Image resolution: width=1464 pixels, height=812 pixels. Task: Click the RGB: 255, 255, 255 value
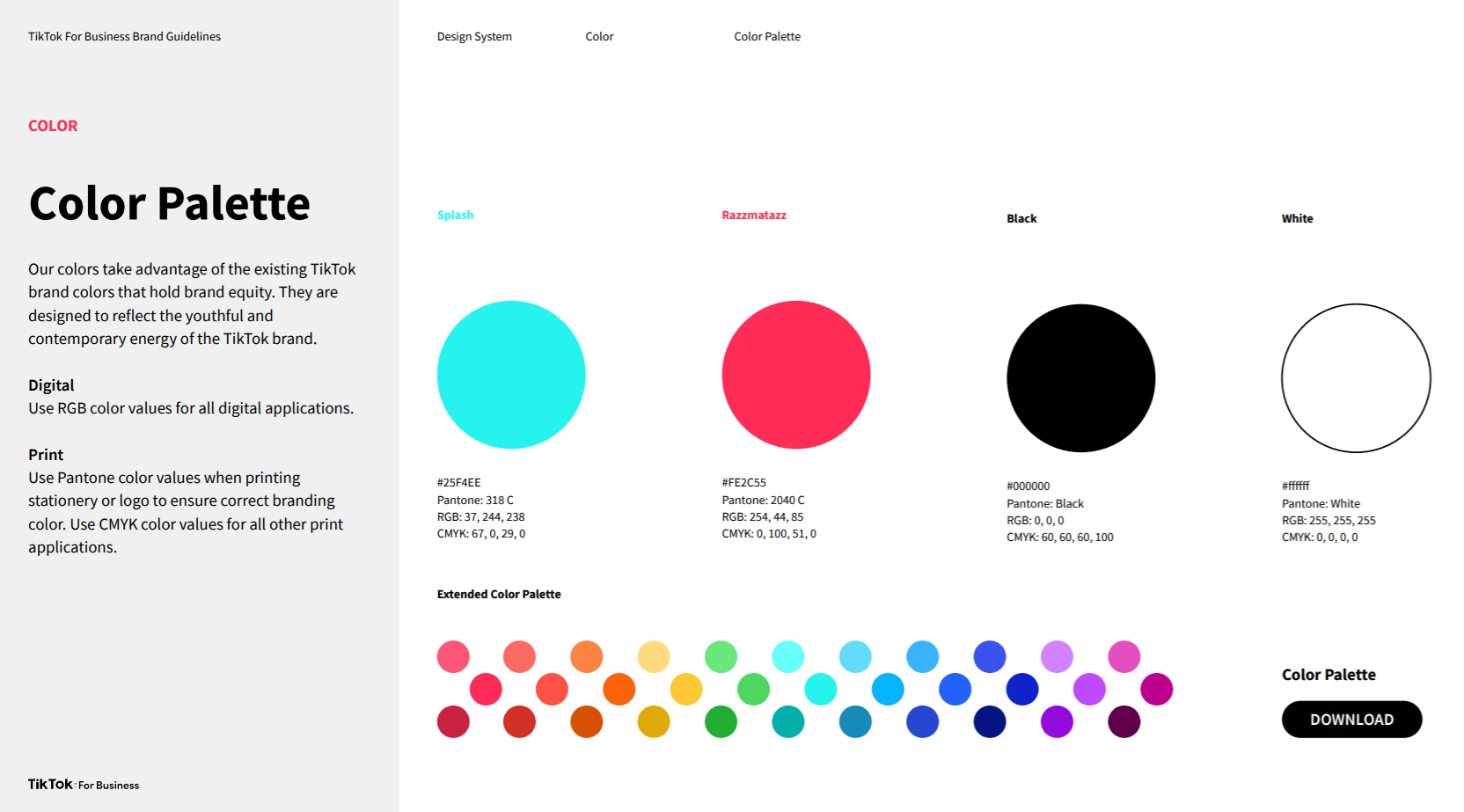1329,521
